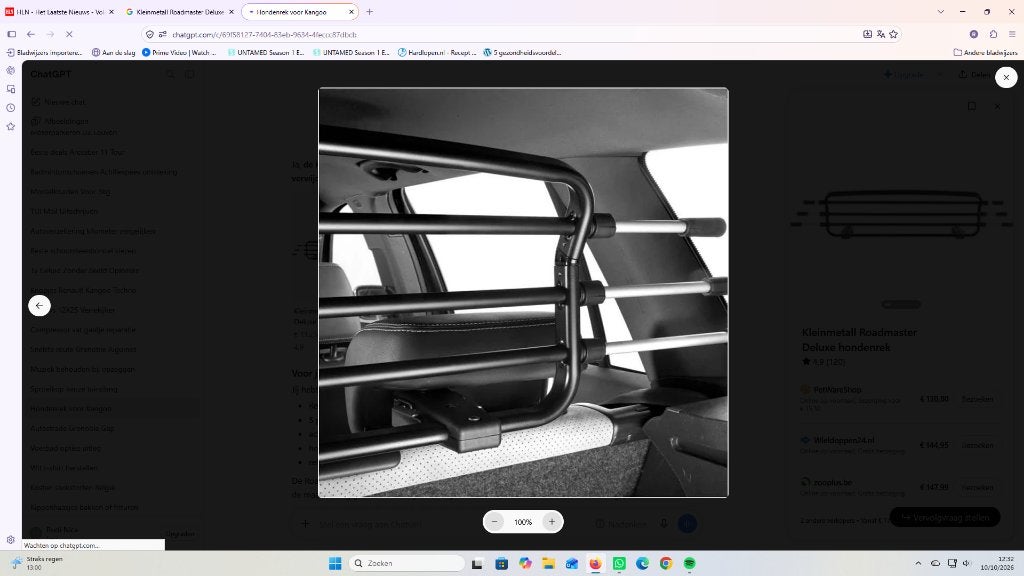Open sidebar settings gear

(x=10, y=540)
